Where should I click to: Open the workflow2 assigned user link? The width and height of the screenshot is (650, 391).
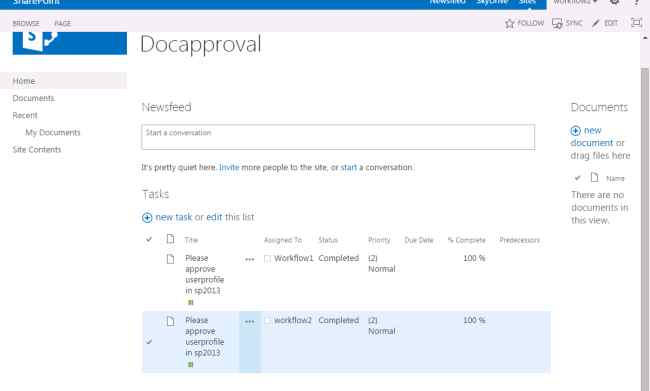coord(293,321)
